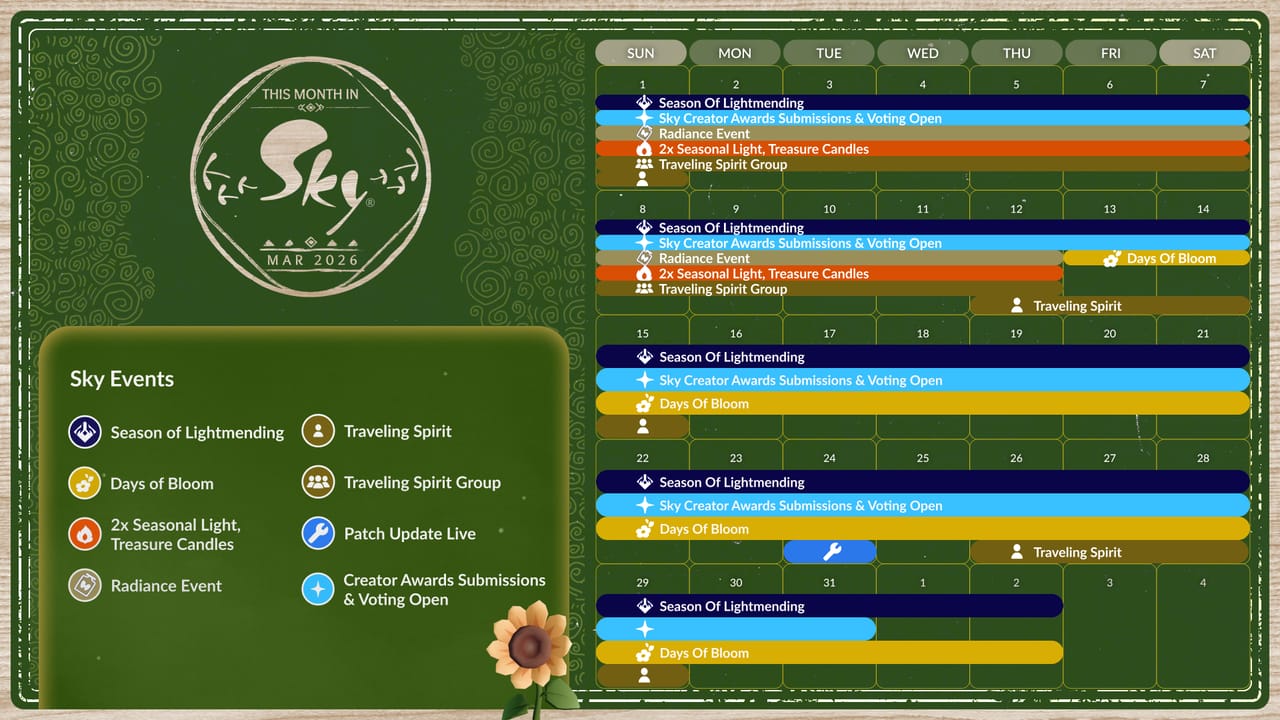Click the Season of Lightmending legend icon
Image resolution: width=1280 pixels, height=720 pixels.
(85, 432)
